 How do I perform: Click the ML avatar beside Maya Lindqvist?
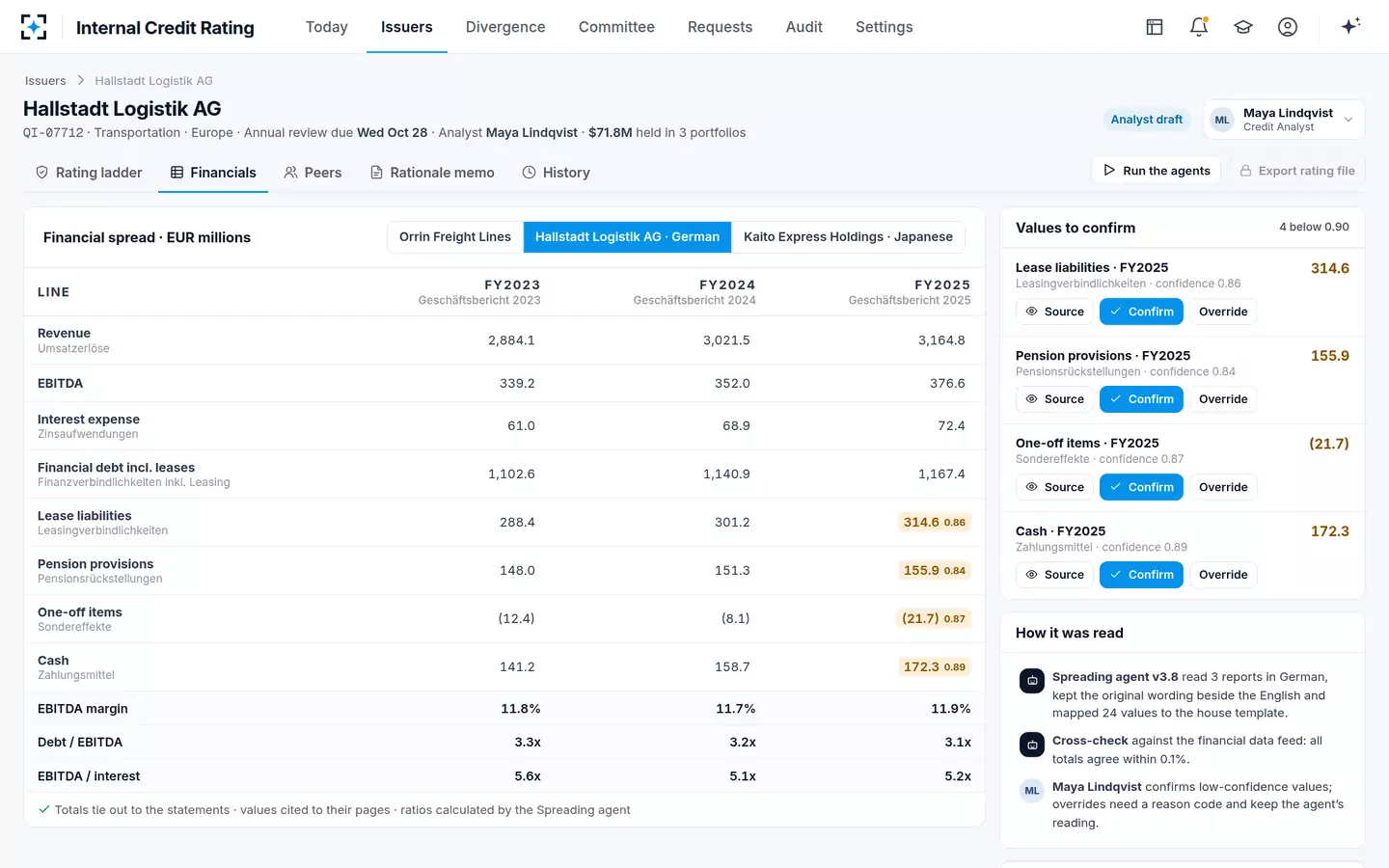tap(1222, 120)
